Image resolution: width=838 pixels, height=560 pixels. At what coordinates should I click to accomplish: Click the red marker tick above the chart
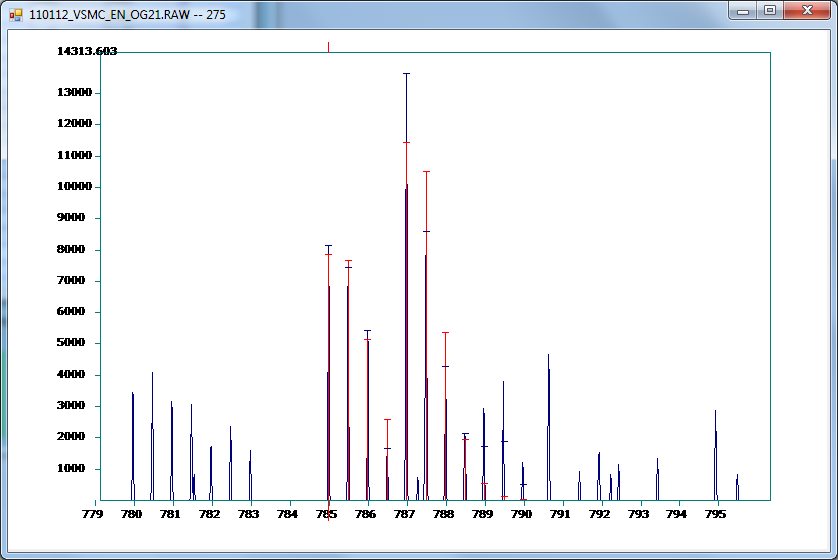329,46
